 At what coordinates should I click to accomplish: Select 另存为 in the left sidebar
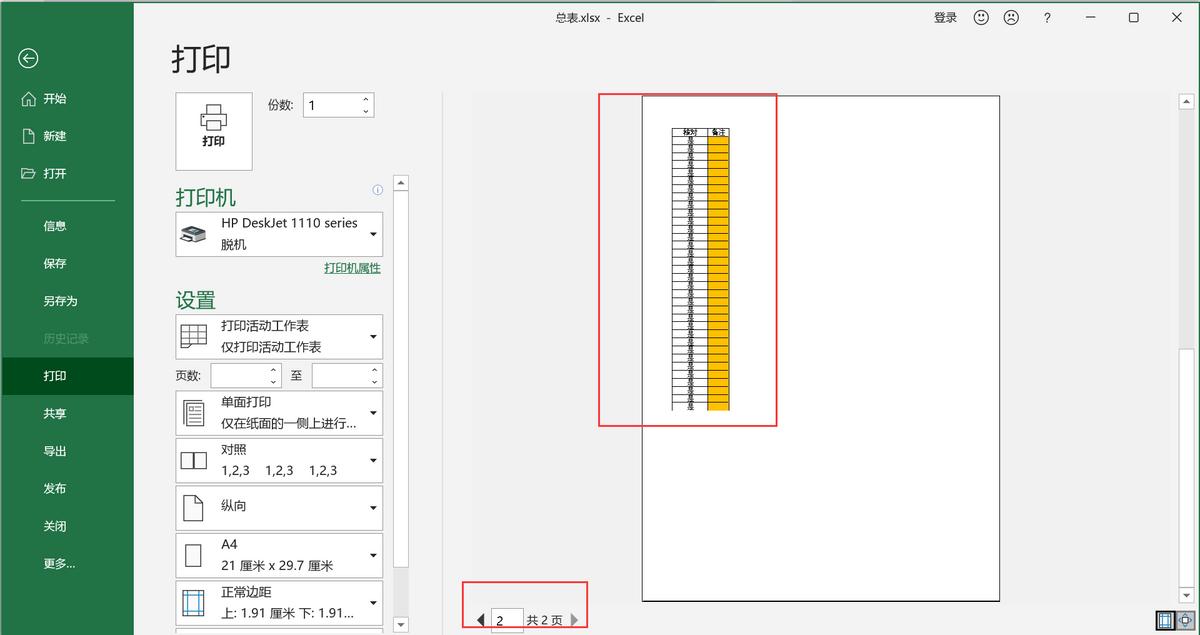point(60,301)
